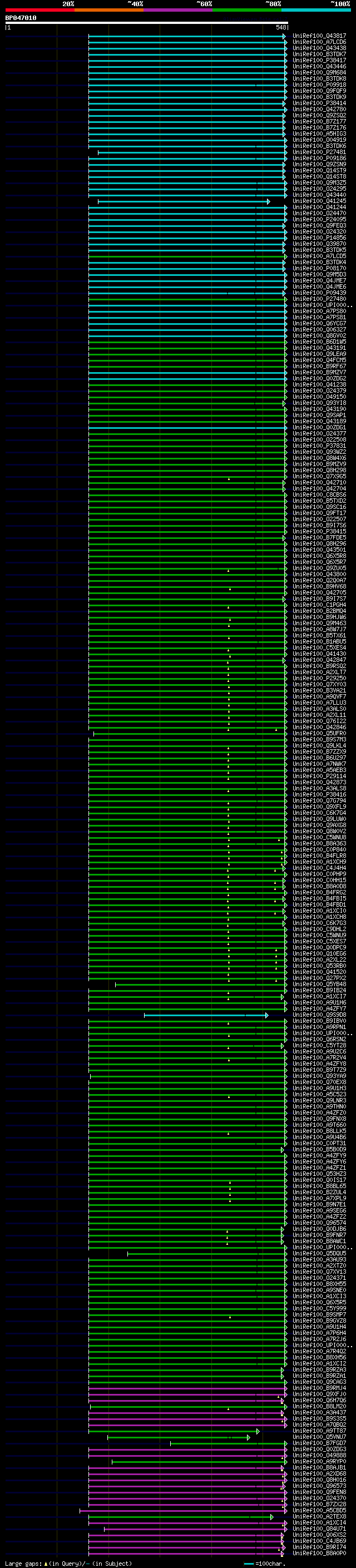Open hit UniRef100_Q43817
This screenshot has height=1568, width=356.
319,36
